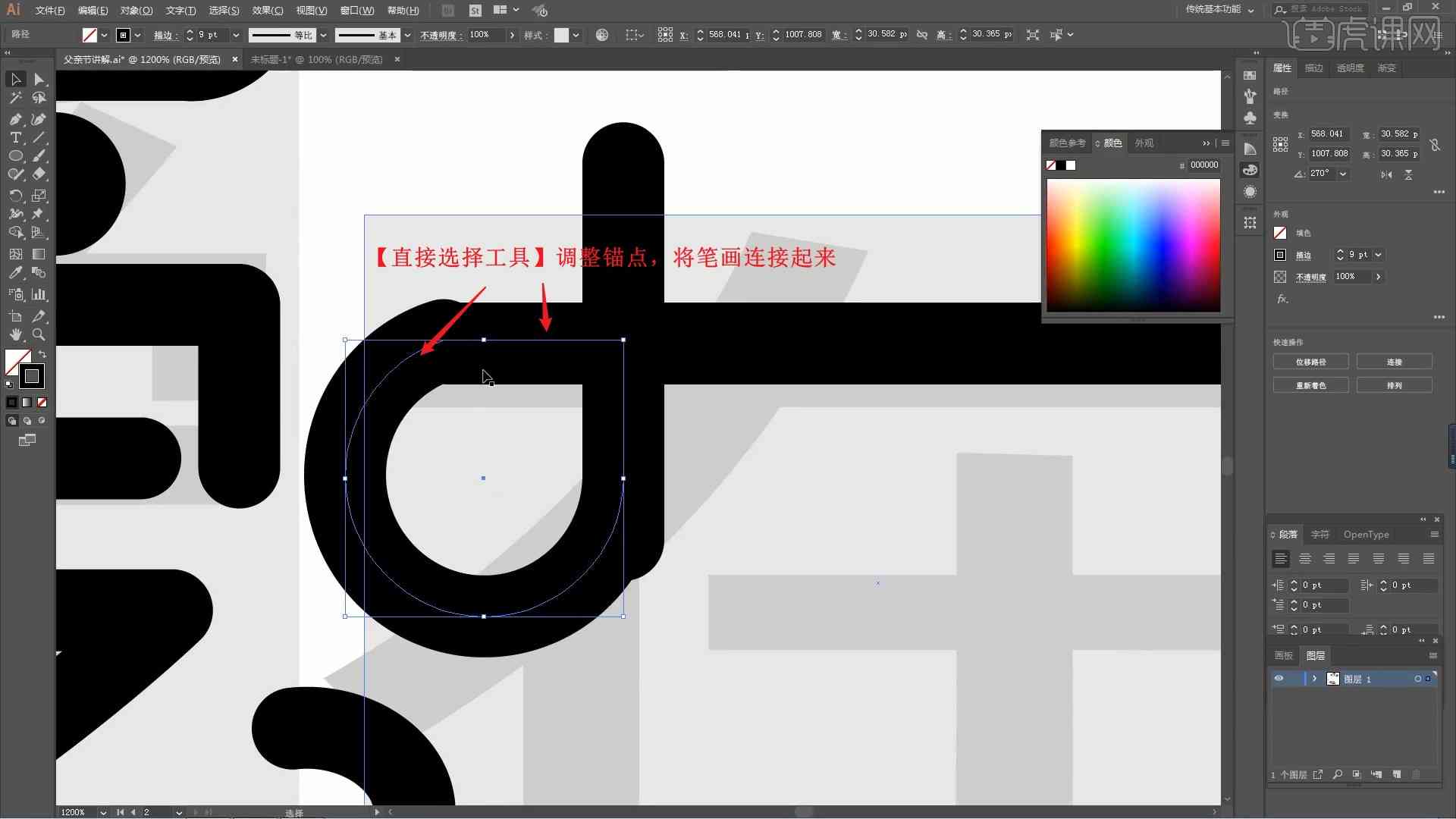Click the 连接 button in 快速操作
This screenshot has height=819, width=1456.
1396,362
